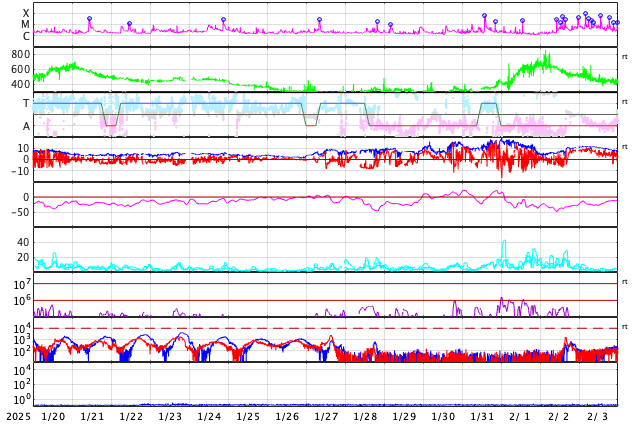Click the flare marker on 2/ 1
Screen dimensions: 634x424
(522, 20)
